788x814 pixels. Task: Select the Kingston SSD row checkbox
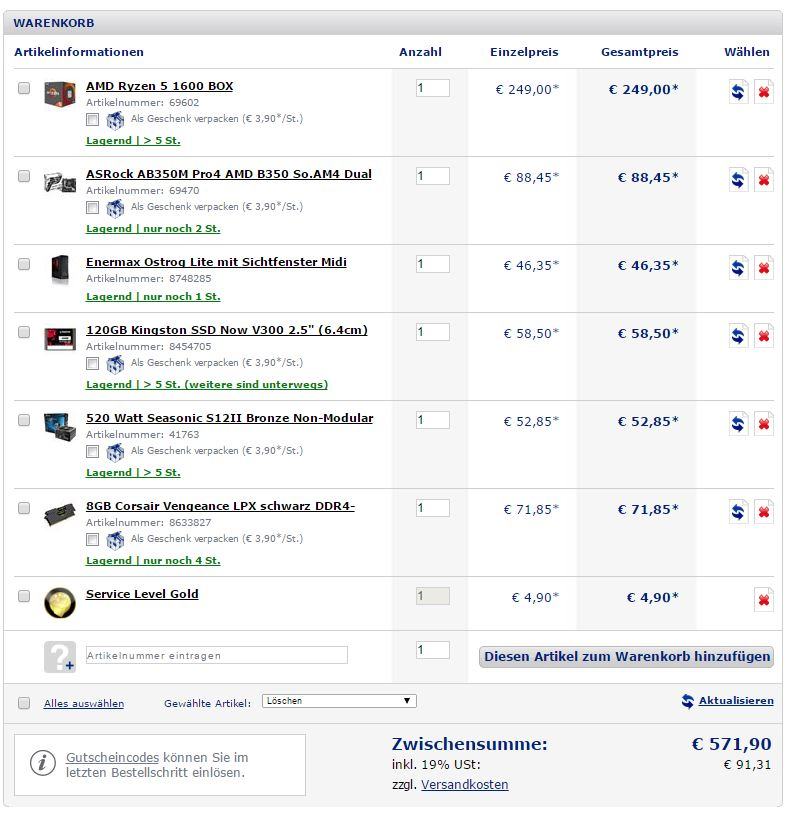click(x=24, y=332)
